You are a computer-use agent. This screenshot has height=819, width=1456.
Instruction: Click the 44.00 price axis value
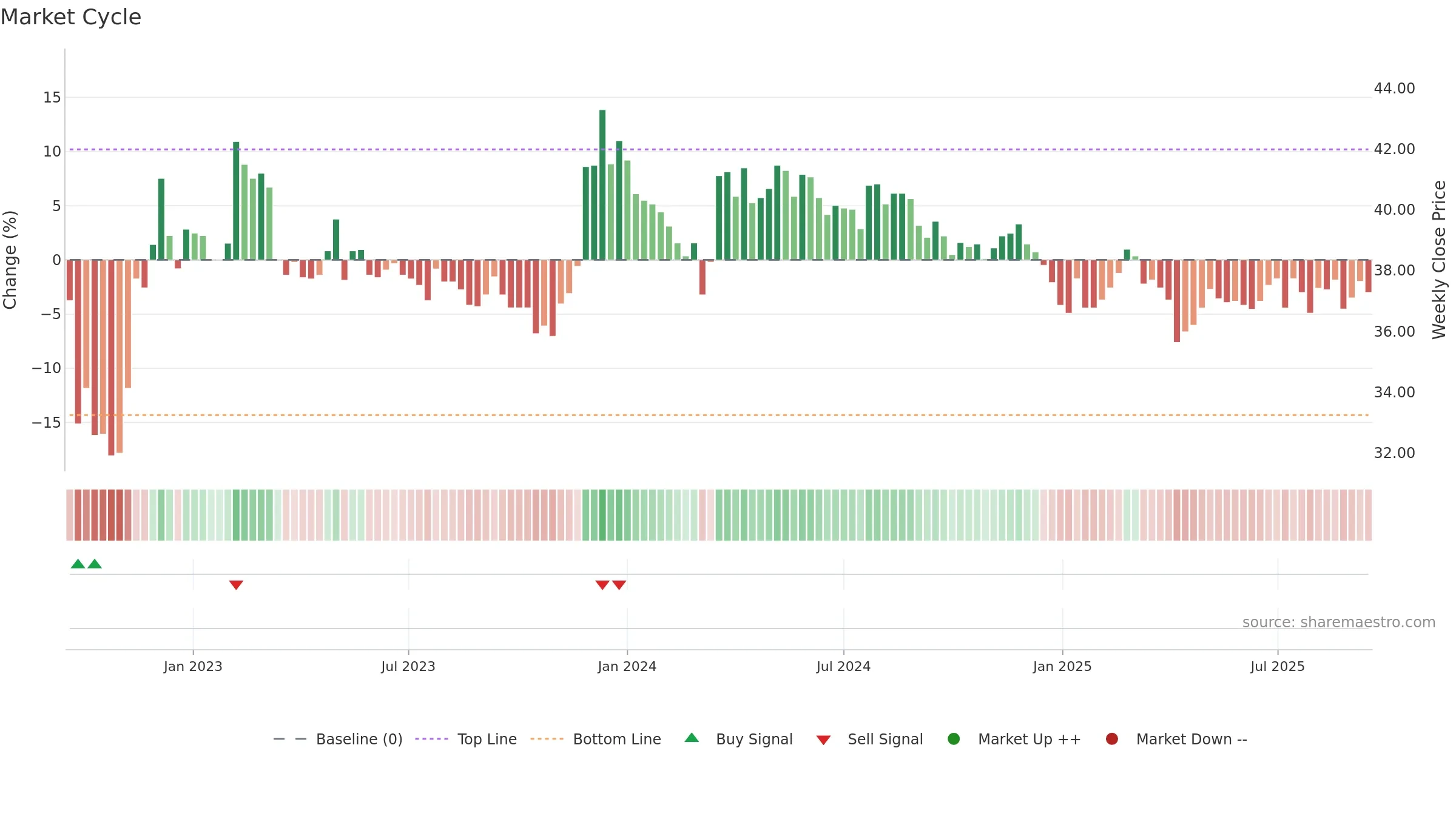[1394, 88]
